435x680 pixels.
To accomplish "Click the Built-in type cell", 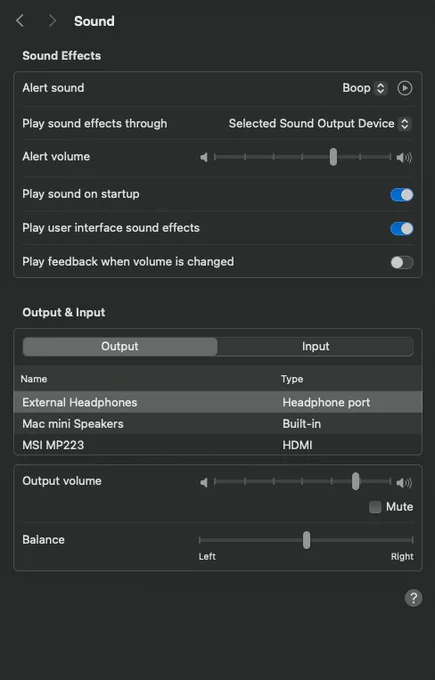I will [x=301, y=424].
